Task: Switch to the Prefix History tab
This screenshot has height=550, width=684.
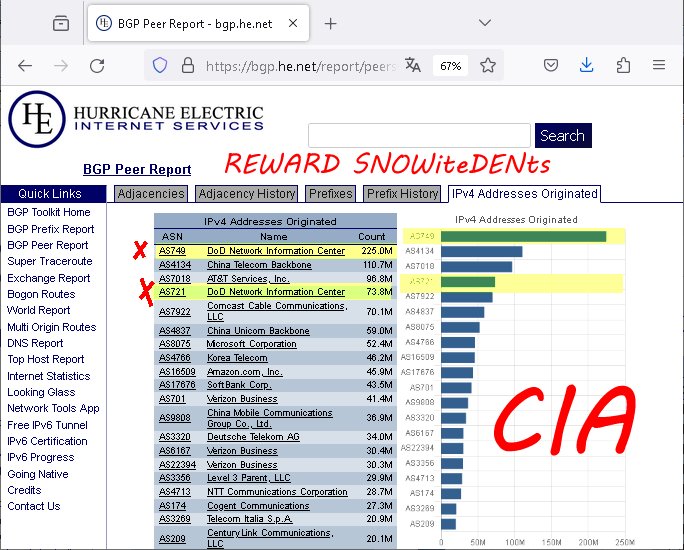Action: (402, 194)
